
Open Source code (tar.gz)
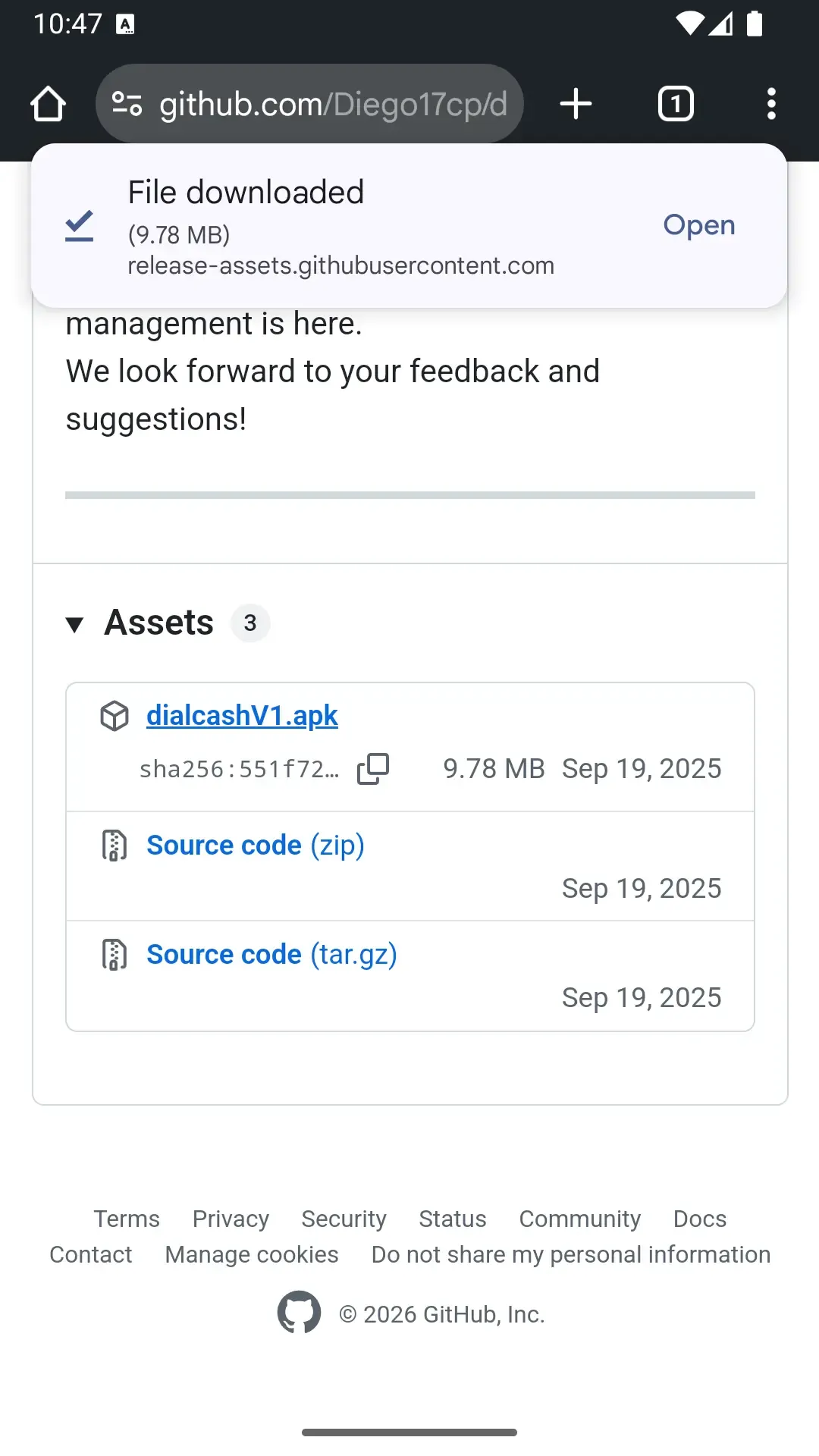(271, 954)
